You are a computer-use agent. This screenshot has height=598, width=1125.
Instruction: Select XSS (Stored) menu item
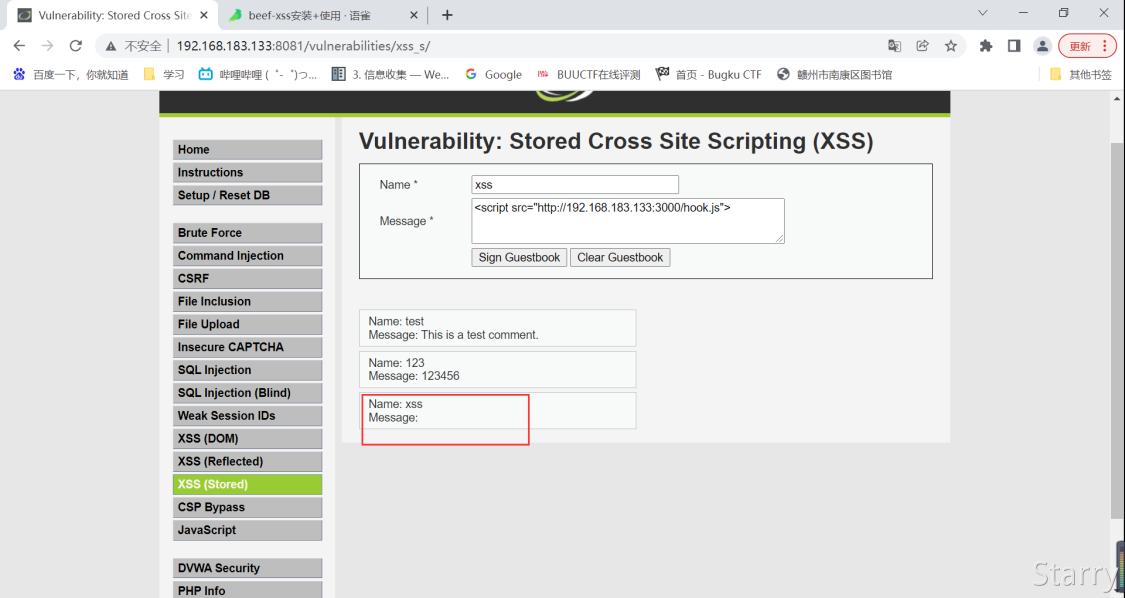[x=248, y=485]
